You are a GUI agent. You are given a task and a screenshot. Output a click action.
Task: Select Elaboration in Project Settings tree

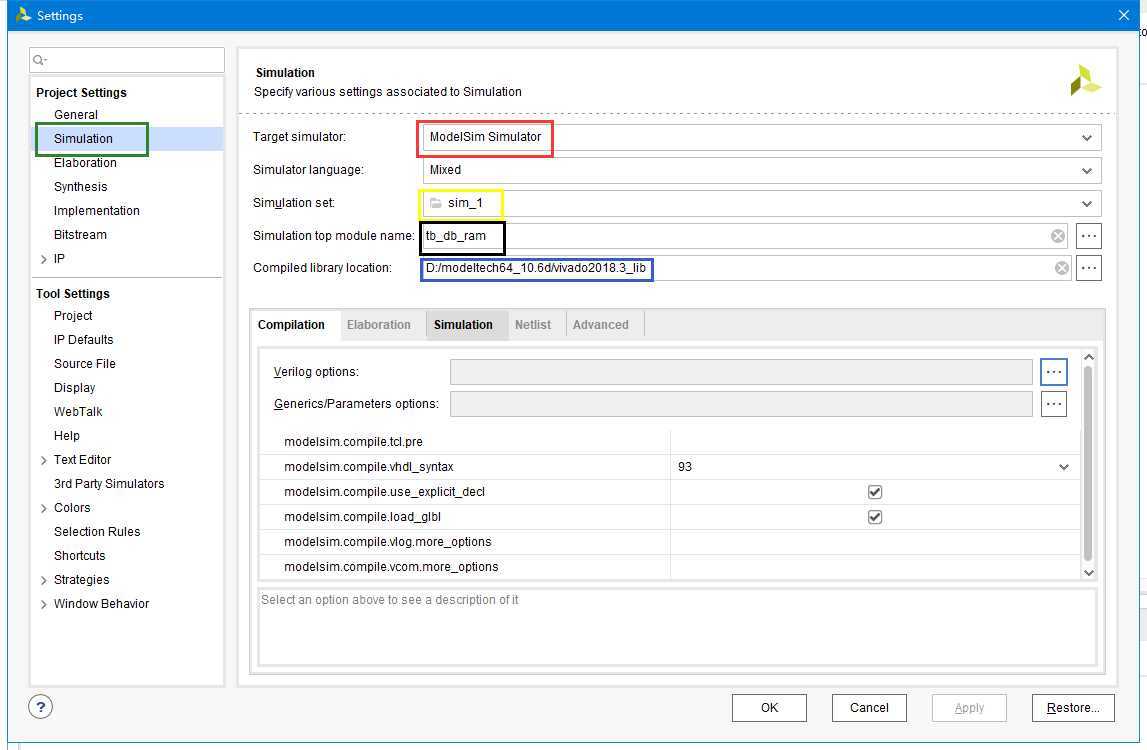(85, 163)
